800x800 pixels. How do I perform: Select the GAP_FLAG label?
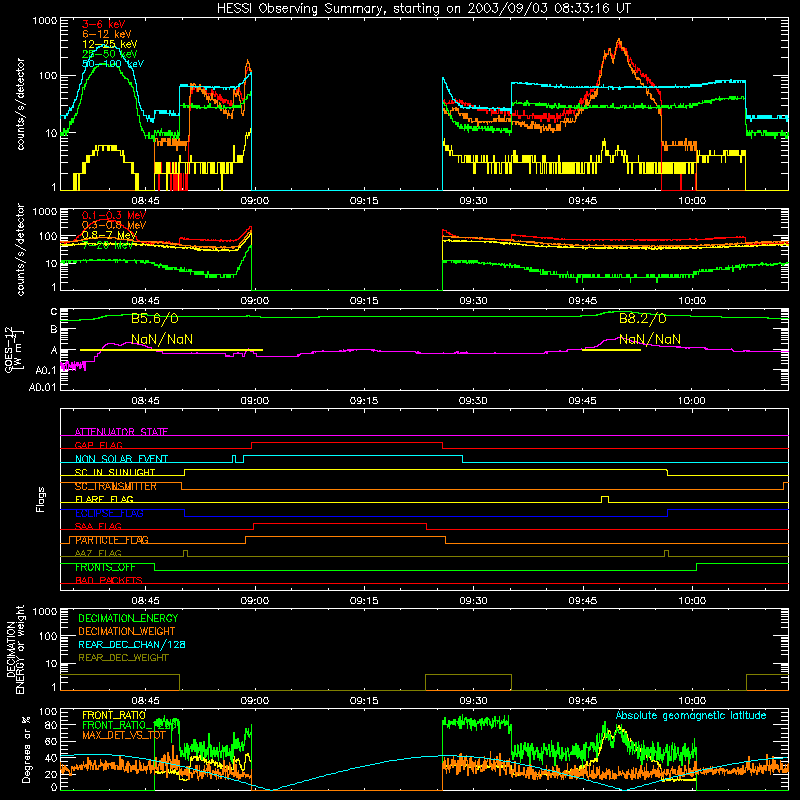[x=98, y=445]
